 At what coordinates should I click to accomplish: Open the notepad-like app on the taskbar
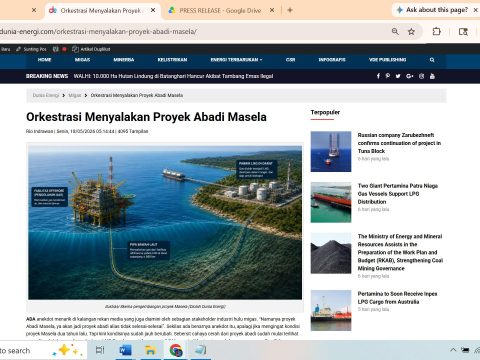(201, 350)
